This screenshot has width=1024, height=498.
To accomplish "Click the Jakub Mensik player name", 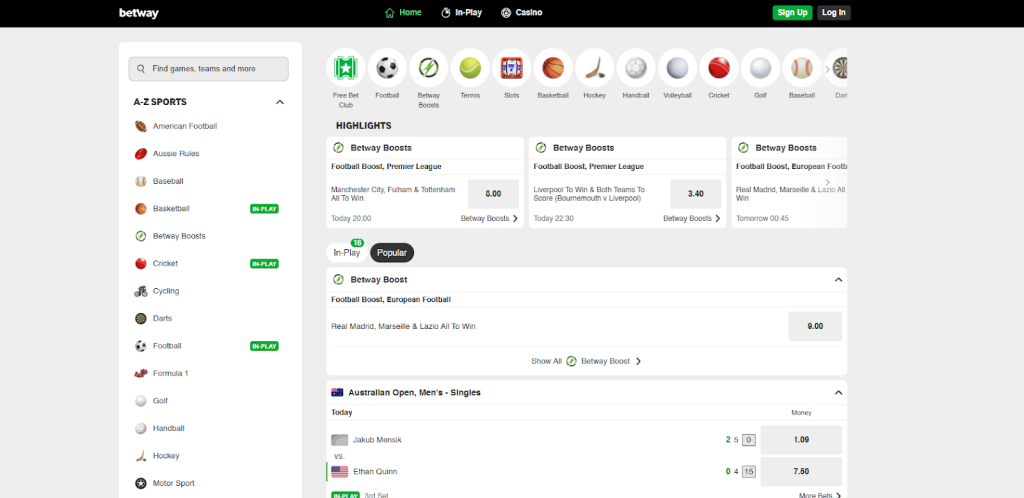I will [377, 440].
